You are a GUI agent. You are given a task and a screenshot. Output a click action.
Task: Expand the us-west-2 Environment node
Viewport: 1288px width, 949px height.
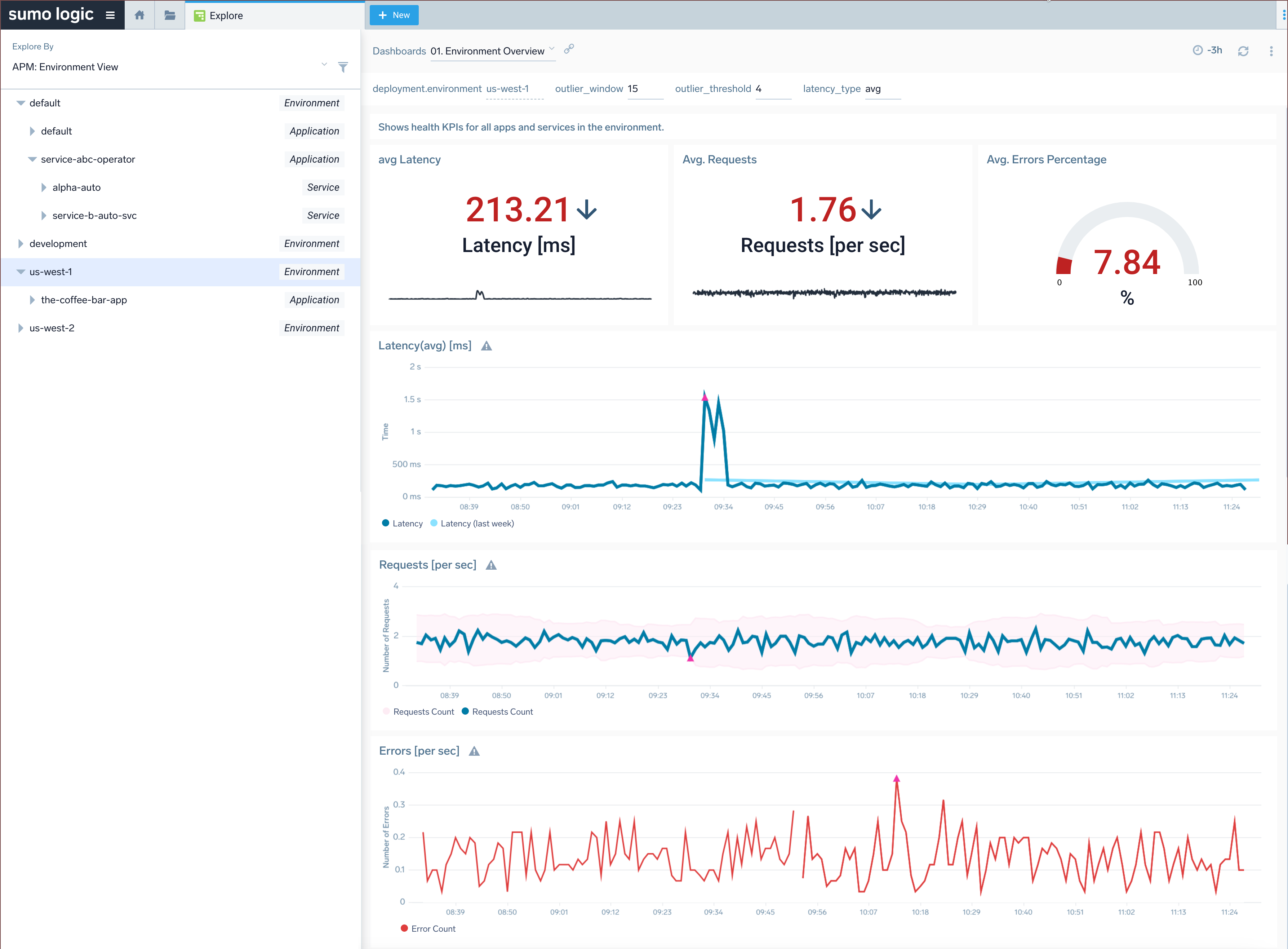pyautogui.click(x=21, y=328)
